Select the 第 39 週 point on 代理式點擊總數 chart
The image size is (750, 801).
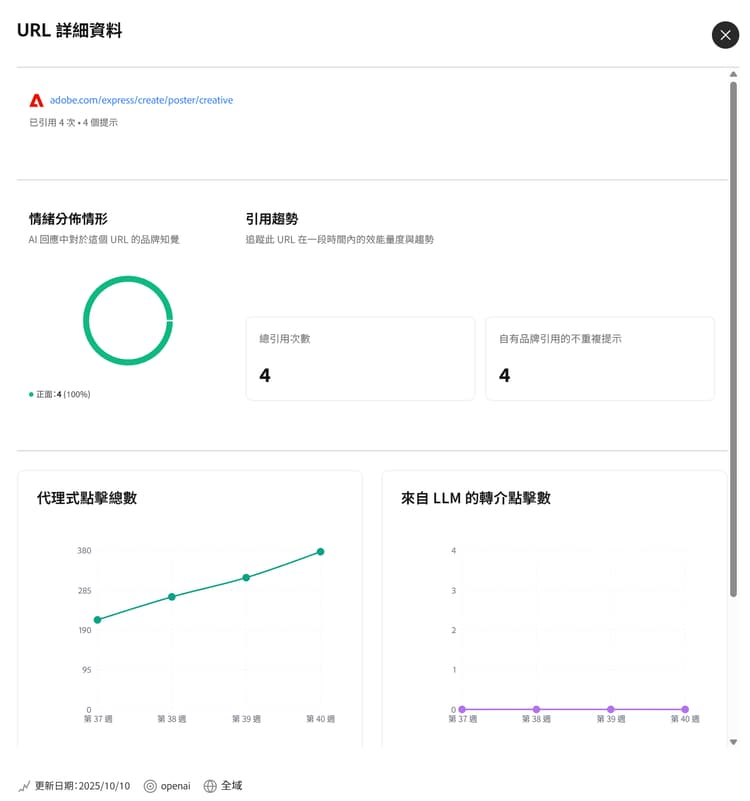pyautogui.click(x=246, y=577)
